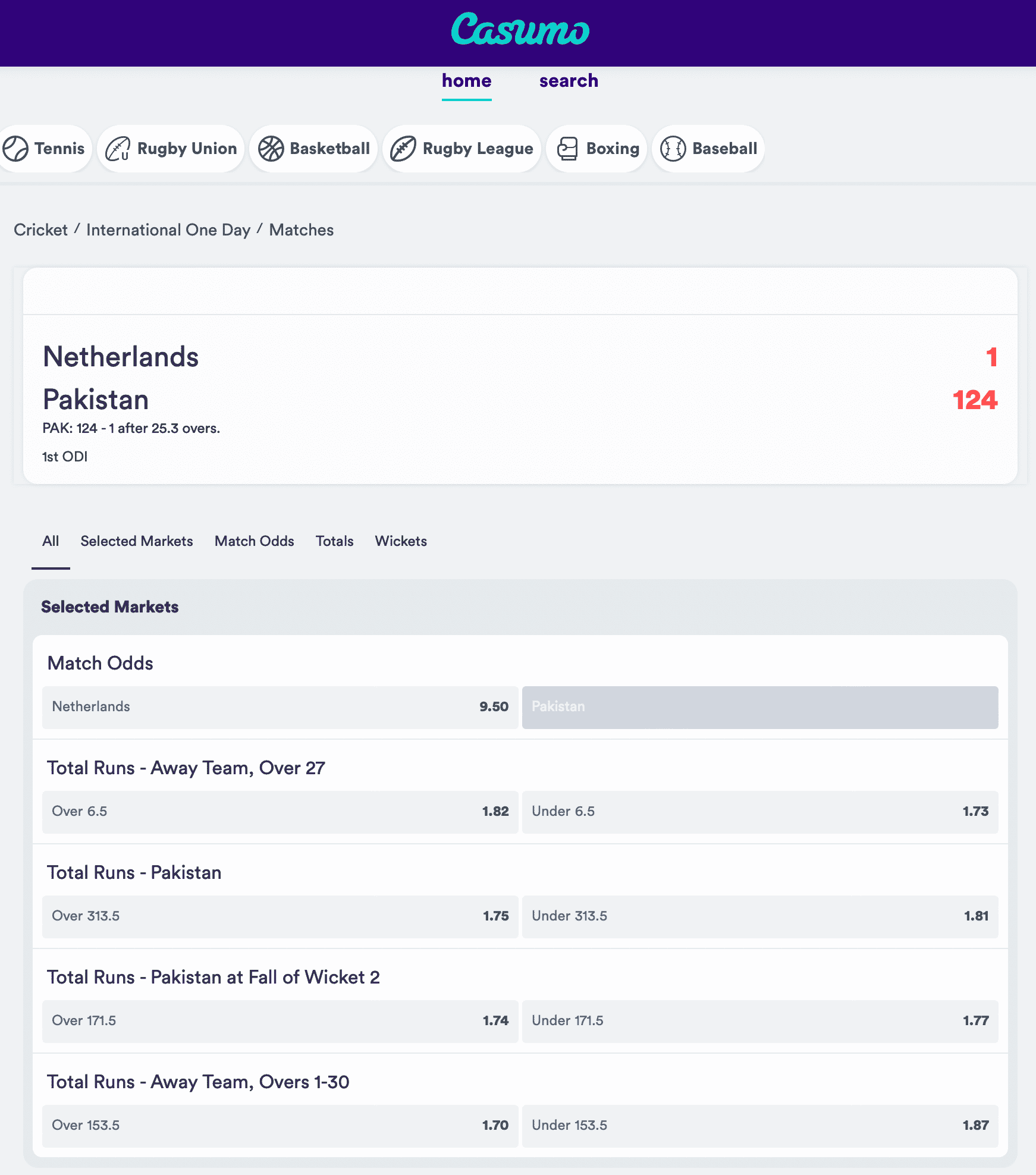
Task: Select the Boxing glove icon
Action: tap(567, 149)
